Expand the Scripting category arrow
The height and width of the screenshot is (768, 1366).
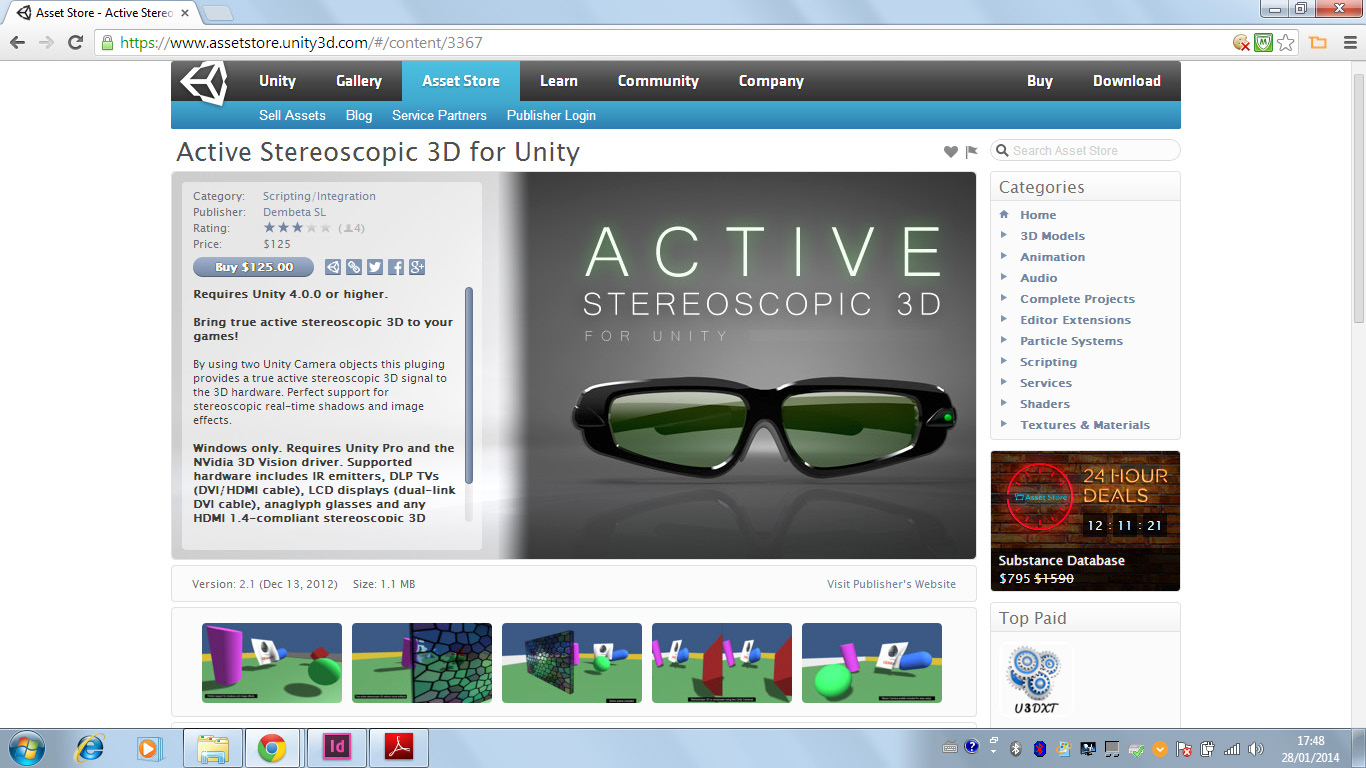pyautogui.click(x=1004, y=361)
